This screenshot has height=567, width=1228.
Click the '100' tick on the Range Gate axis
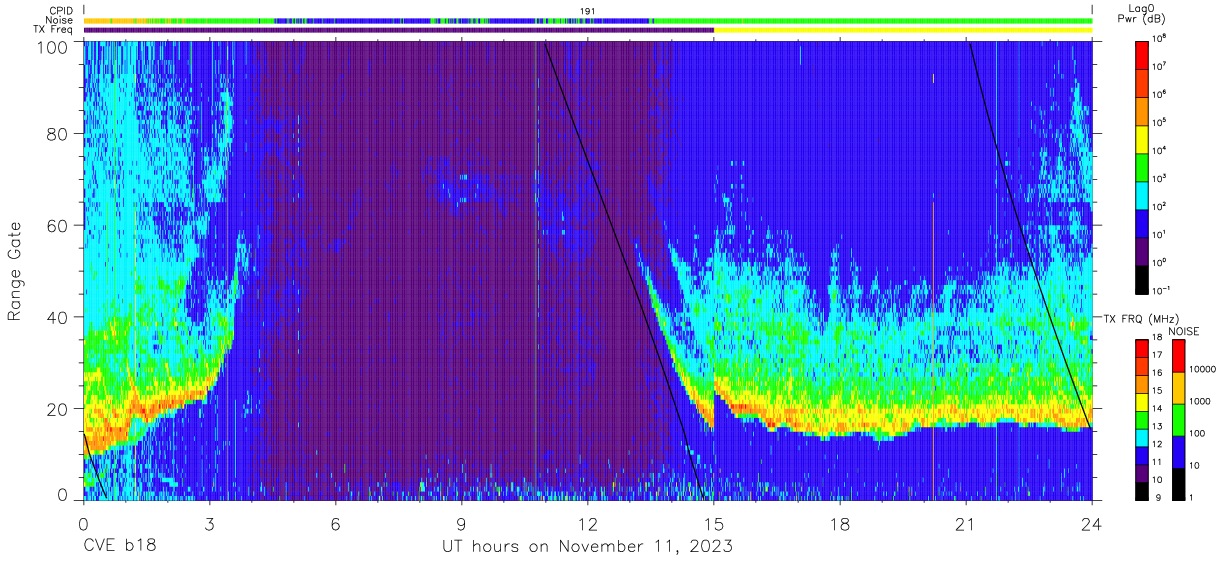pyautogui.click(x=54, y=46)
